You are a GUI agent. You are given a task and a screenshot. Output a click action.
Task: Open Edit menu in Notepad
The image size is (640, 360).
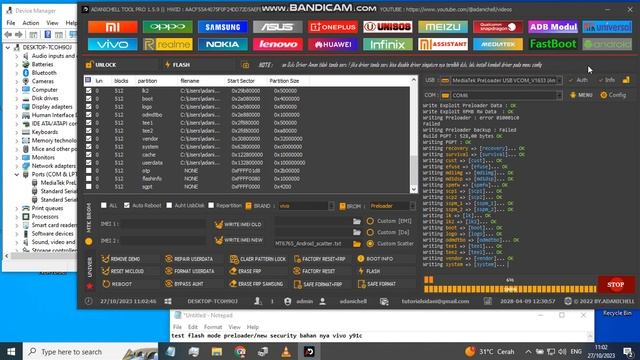tap(193, 327)
